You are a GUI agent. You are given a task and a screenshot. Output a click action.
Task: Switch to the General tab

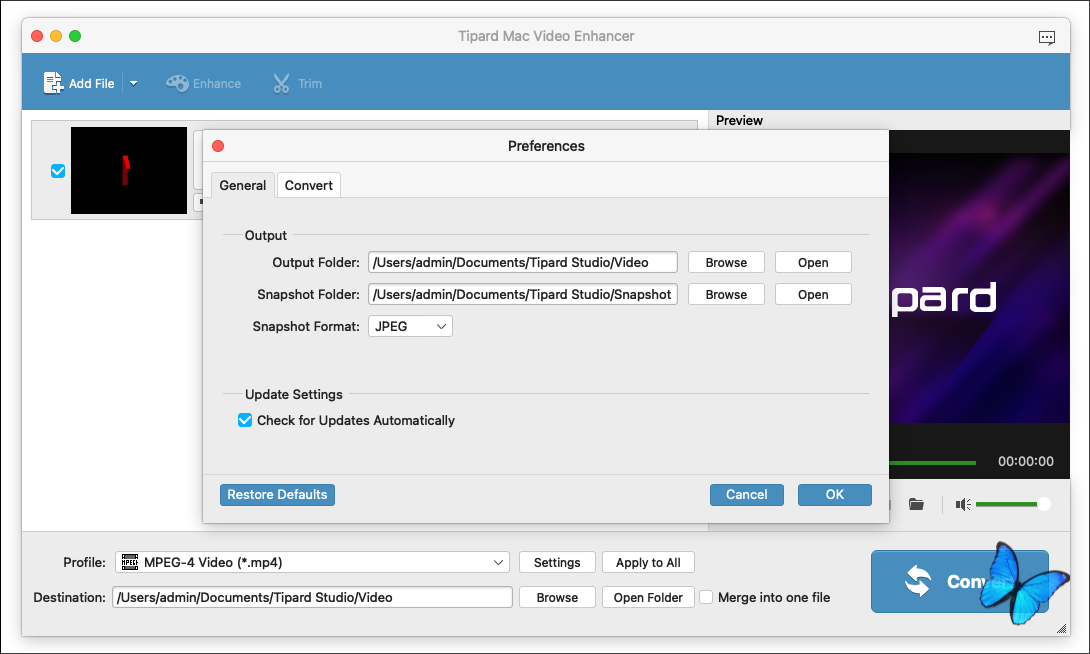[x=243, y=185]
